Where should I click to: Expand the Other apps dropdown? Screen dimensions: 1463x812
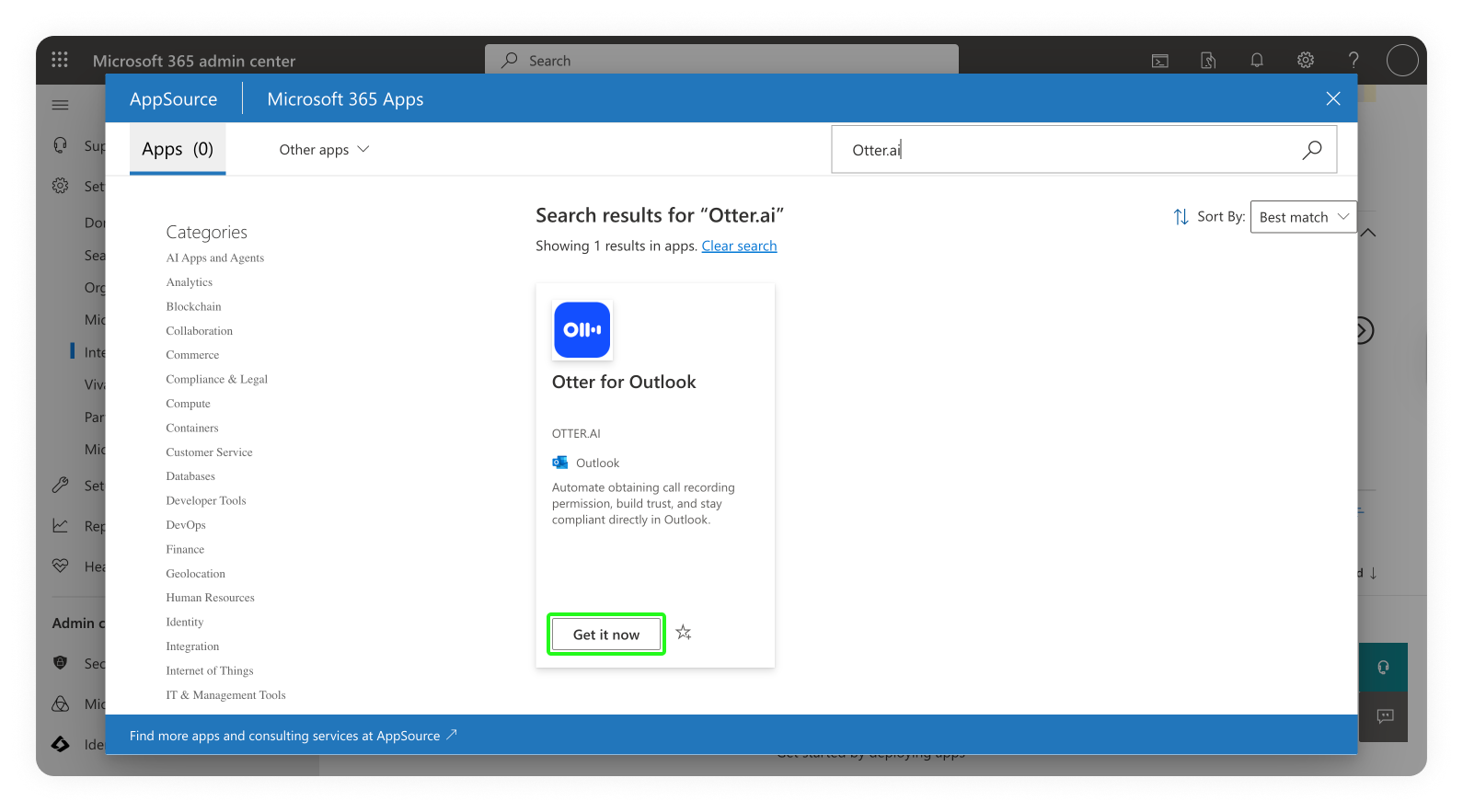coord(324,150)
